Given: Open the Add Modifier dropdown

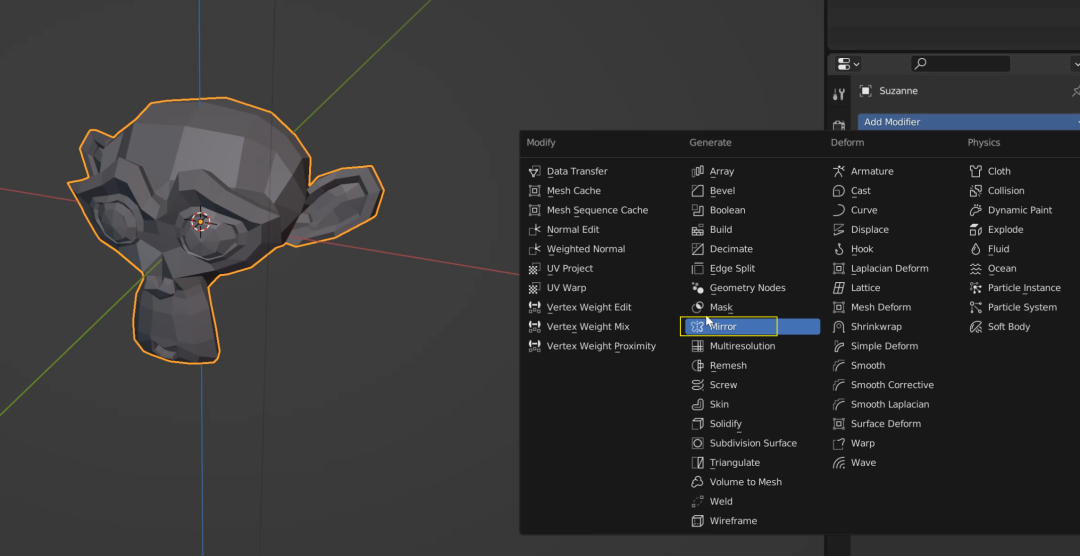Looking at the screenshot, I should tap(968, 122).
